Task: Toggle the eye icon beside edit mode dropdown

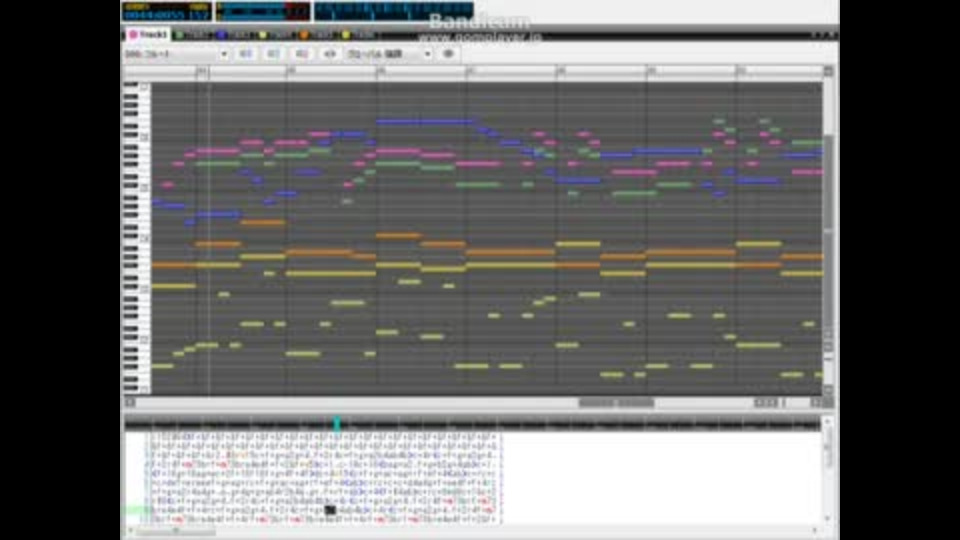Action: click(x=448, y=54)
